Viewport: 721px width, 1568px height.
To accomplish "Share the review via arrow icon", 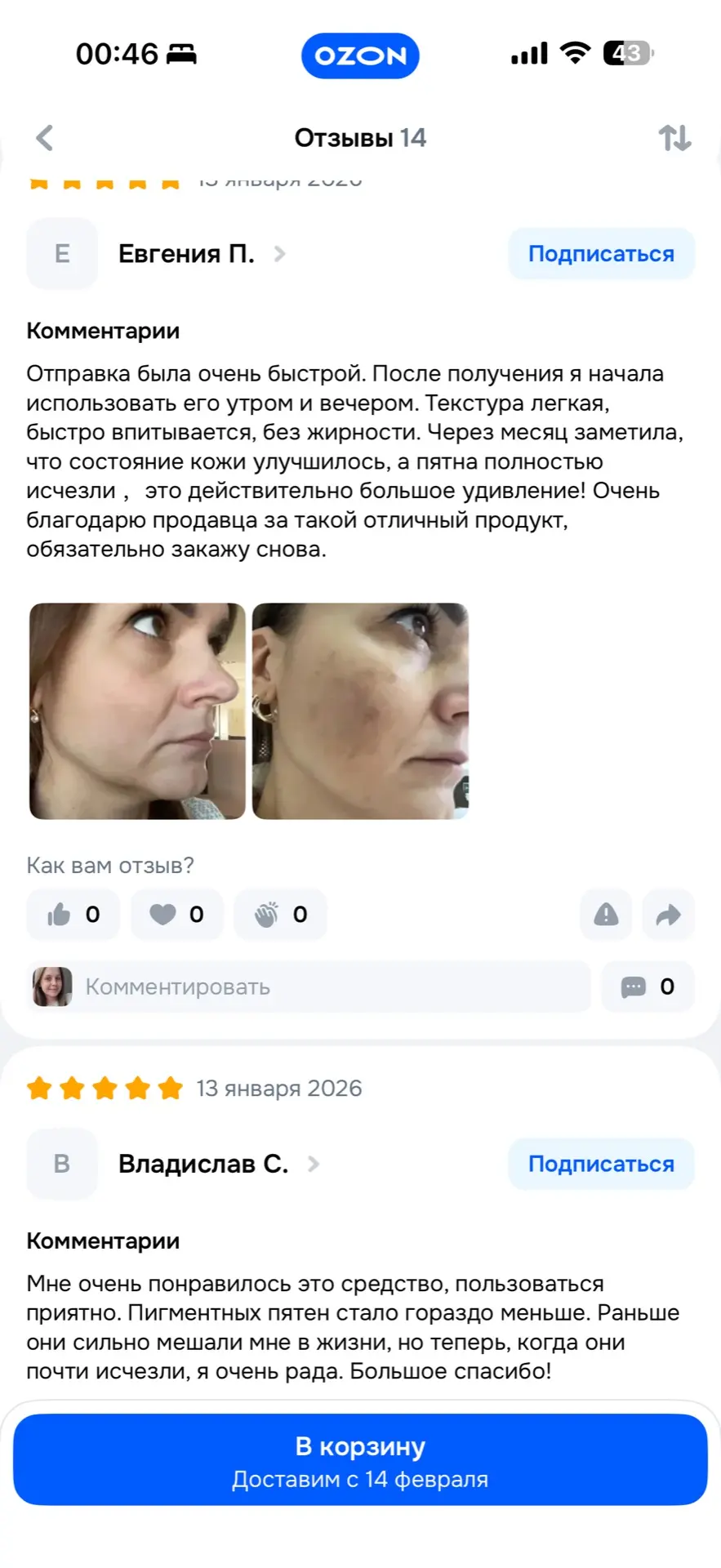I will (668, 914).
